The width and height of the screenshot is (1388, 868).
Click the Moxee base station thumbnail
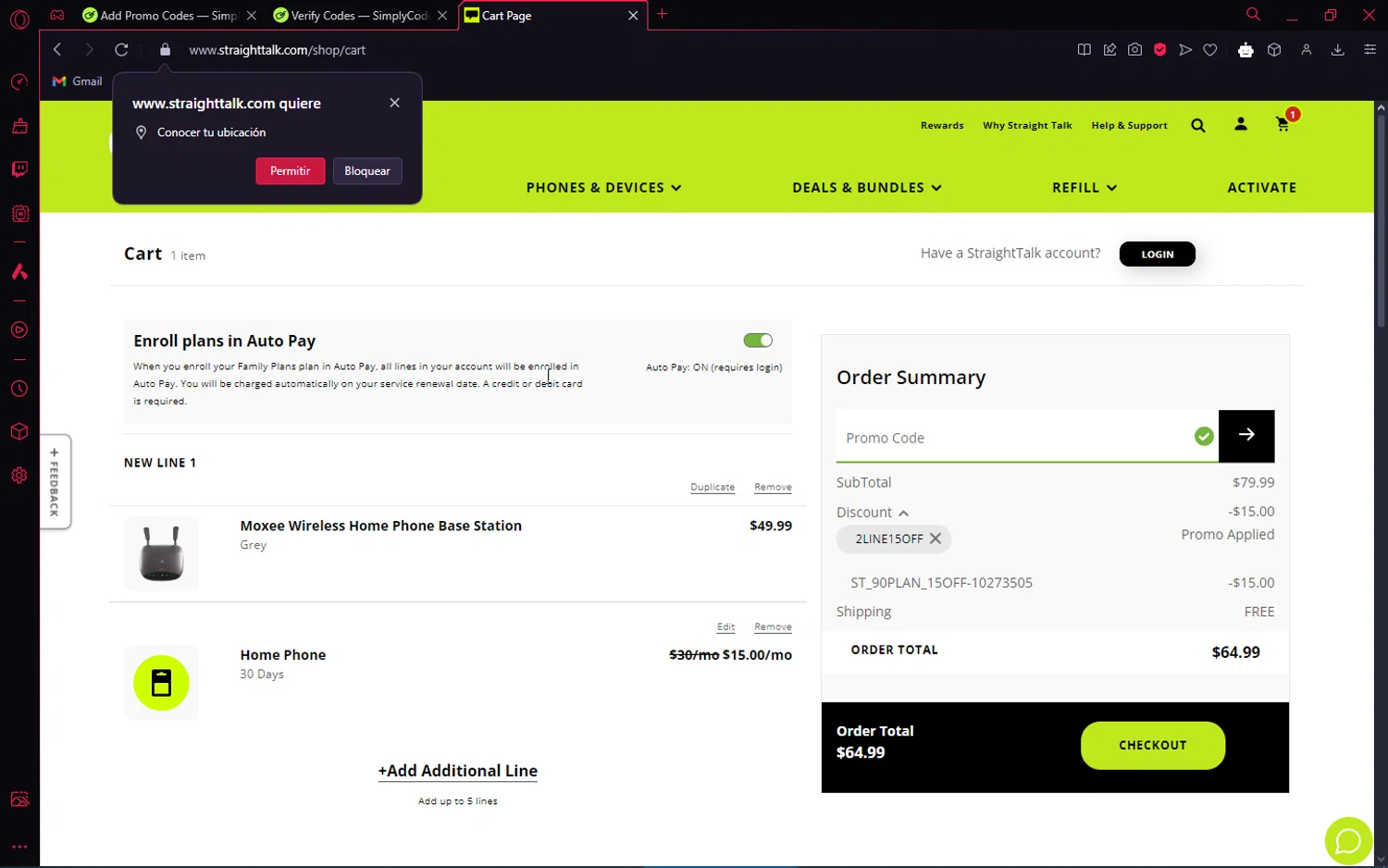tap(161, 553)
